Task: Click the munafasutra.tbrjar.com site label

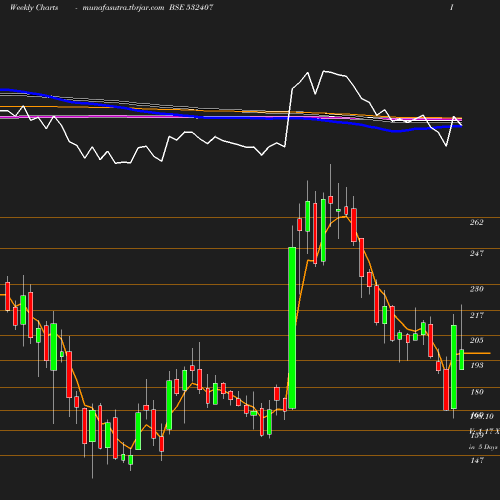Action: pos(123,8)
